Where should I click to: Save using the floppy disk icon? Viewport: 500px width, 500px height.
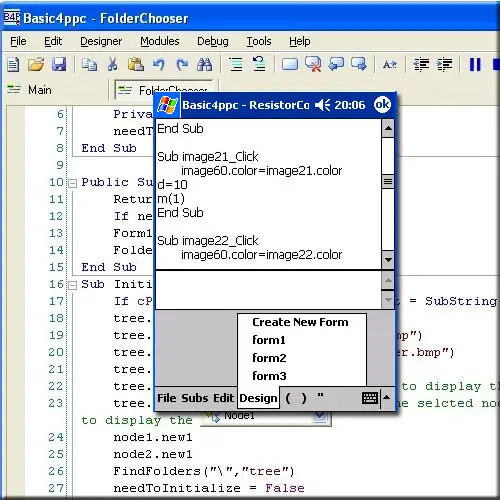coord(59,64)
